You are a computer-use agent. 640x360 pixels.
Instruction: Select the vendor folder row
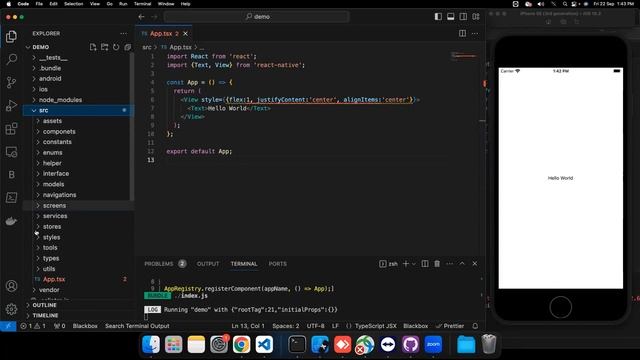pyautogui.click(x=78, y=290)
